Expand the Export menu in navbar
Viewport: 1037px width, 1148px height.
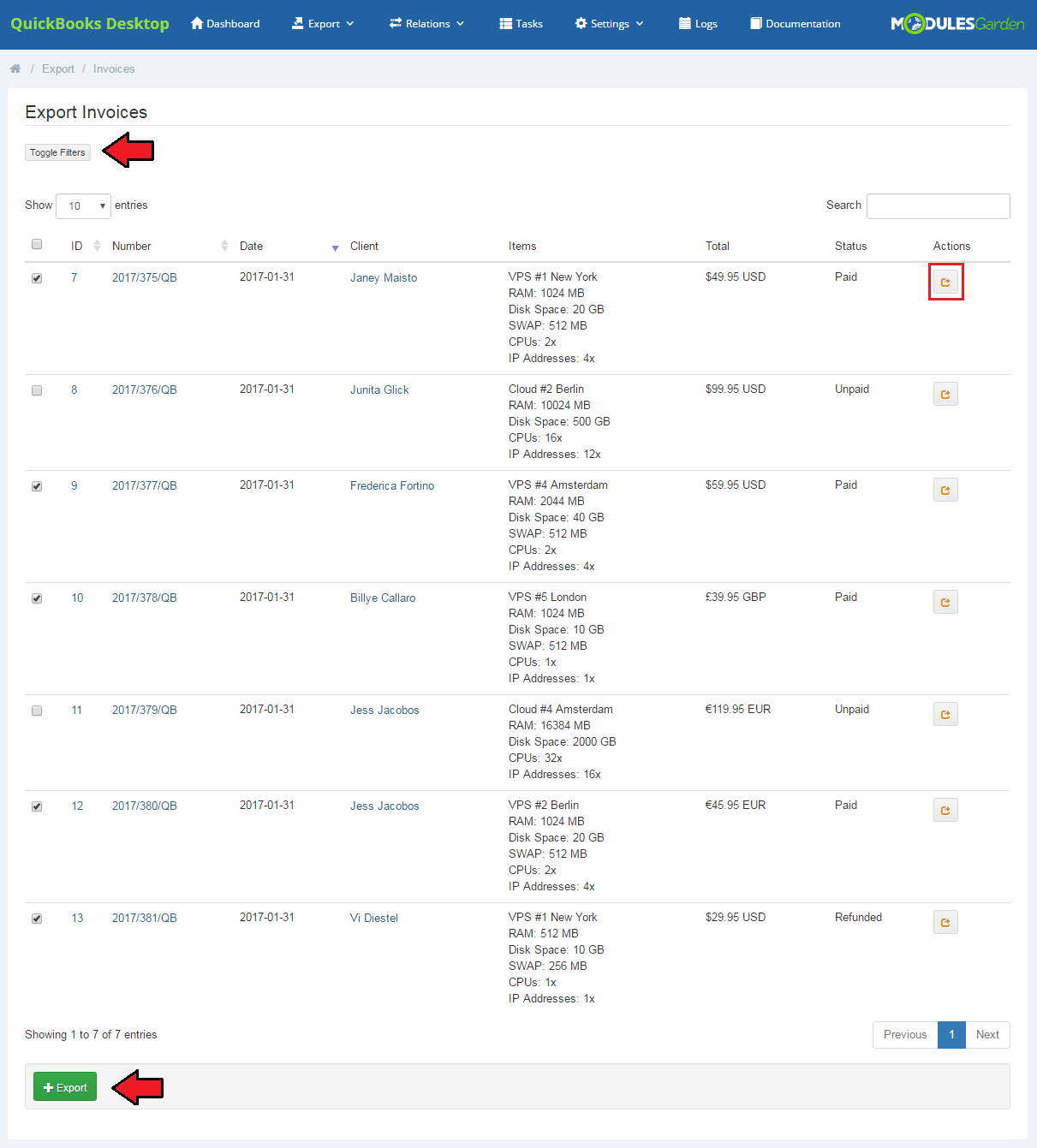(x=323, y=24)
